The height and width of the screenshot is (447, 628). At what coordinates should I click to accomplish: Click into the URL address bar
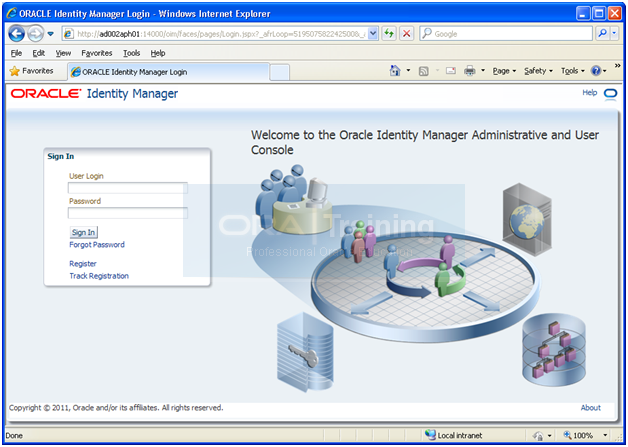[214, 34]
